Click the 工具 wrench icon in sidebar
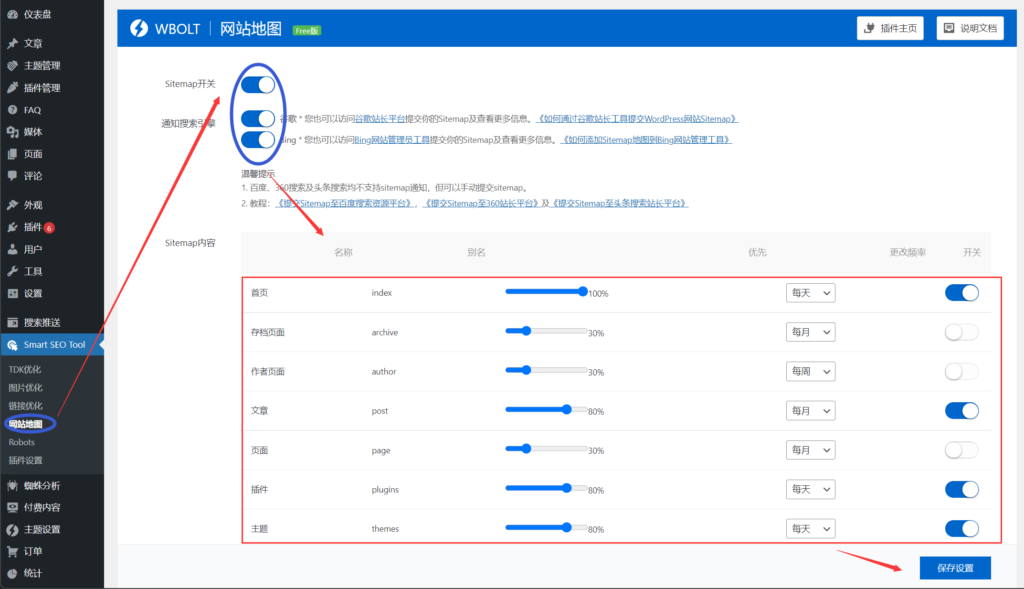Image resolution: width=1024 pixels, height=589 pixels. 12,271
